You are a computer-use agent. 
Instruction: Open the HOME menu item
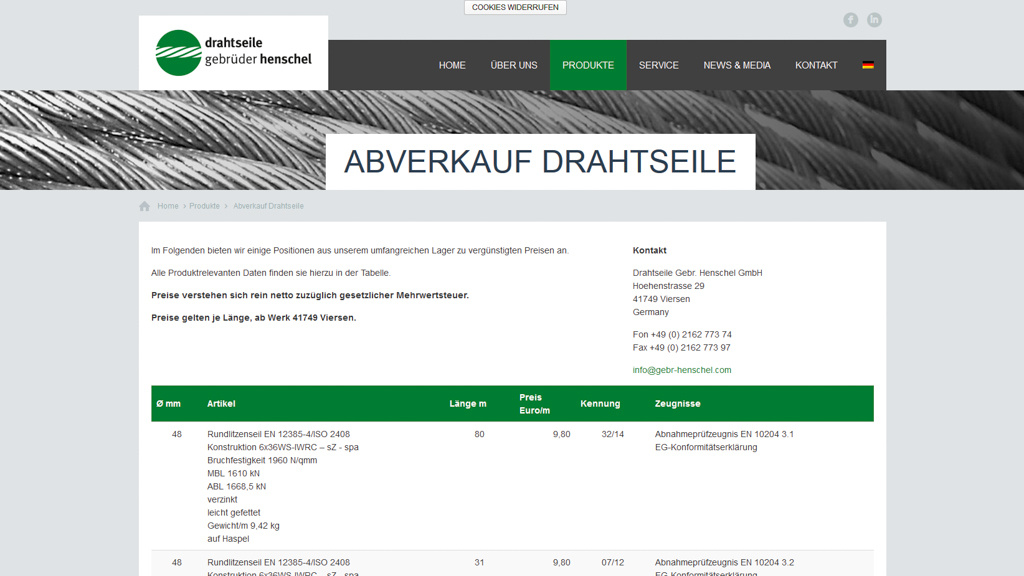pyautogui.click(x=452, y=65)
